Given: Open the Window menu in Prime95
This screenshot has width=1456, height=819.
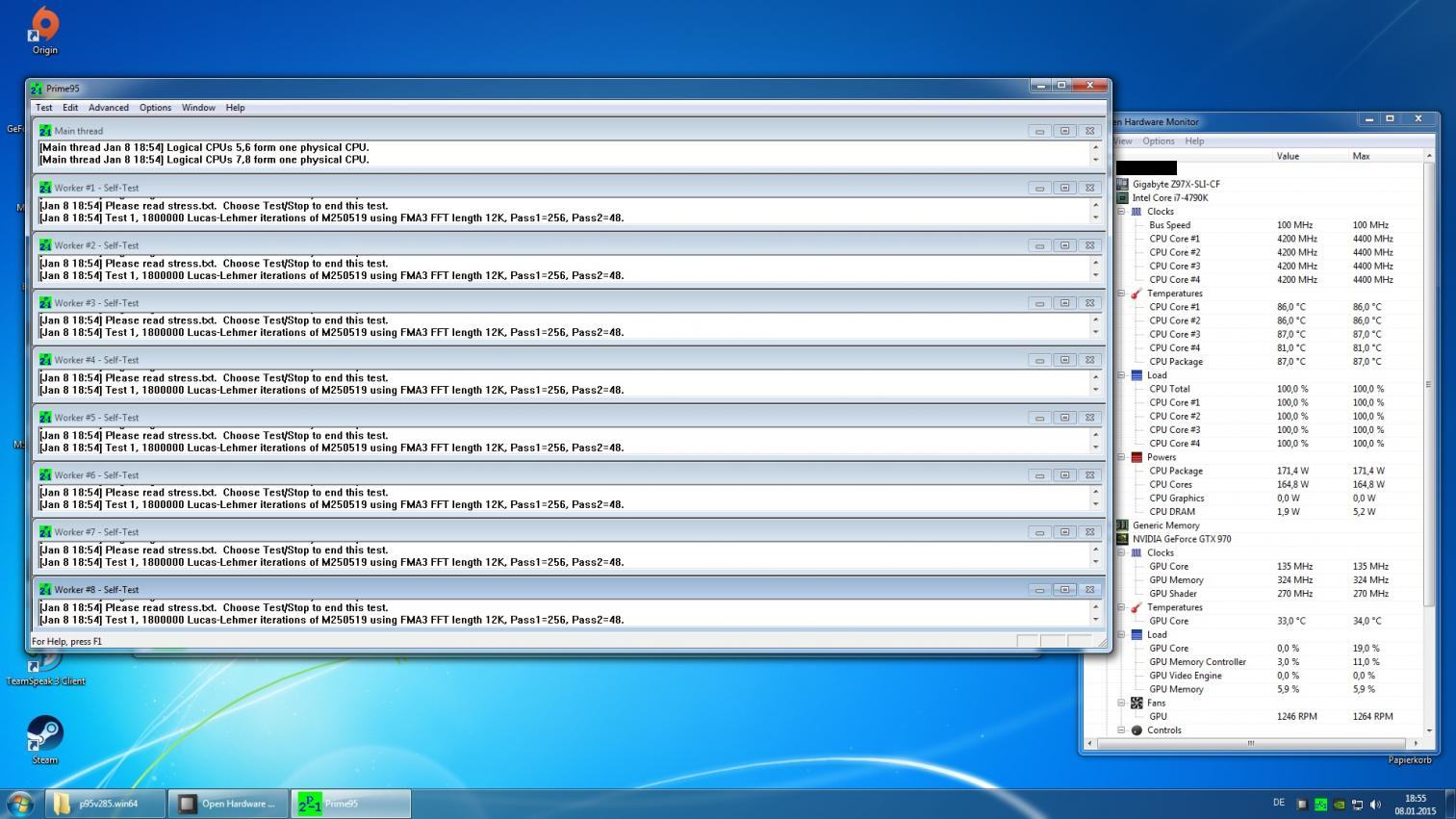Looking at the screenshot, I should pyautogui.click(x=198, y=108).
